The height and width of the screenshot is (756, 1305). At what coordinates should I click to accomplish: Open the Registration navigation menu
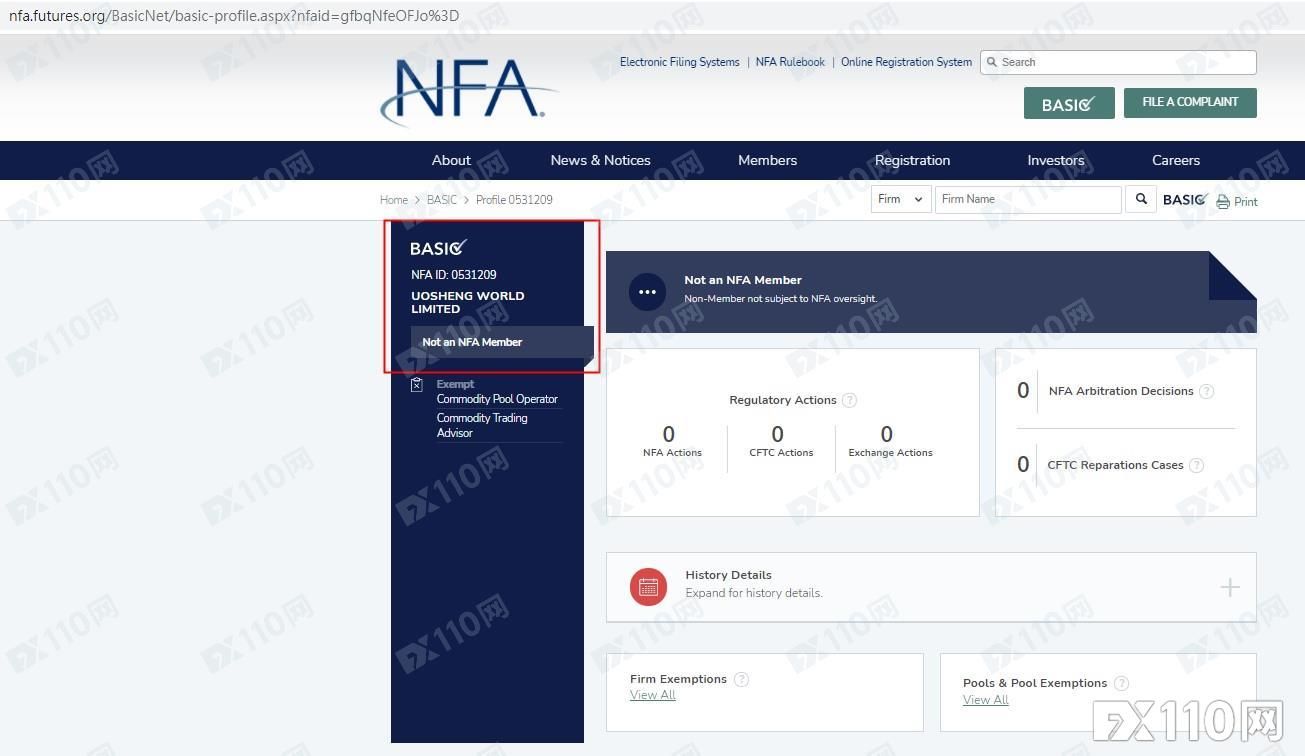coord(912,160)
